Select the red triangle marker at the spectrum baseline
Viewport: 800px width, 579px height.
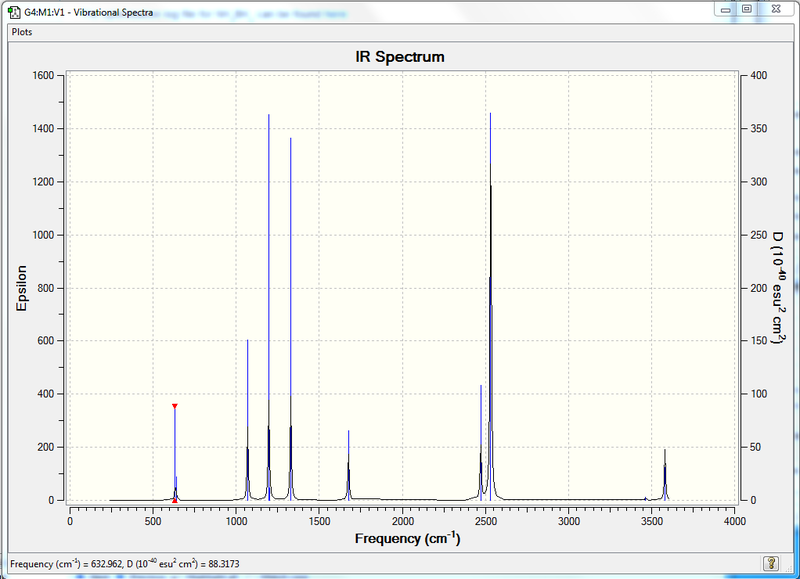pyautogui.click(x=174, y=501)
